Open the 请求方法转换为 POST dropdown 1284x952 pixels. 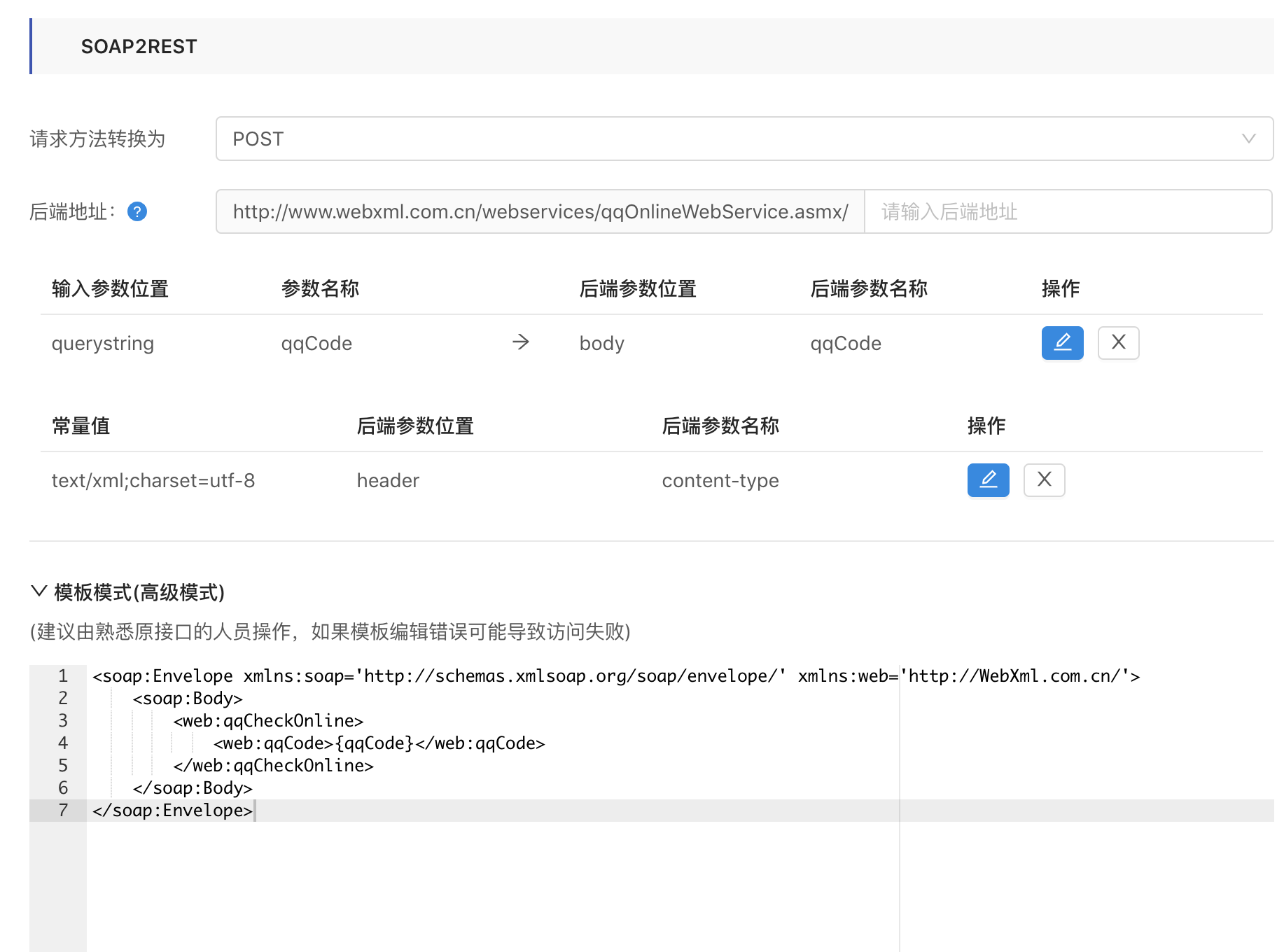click(x=744, y=139)
